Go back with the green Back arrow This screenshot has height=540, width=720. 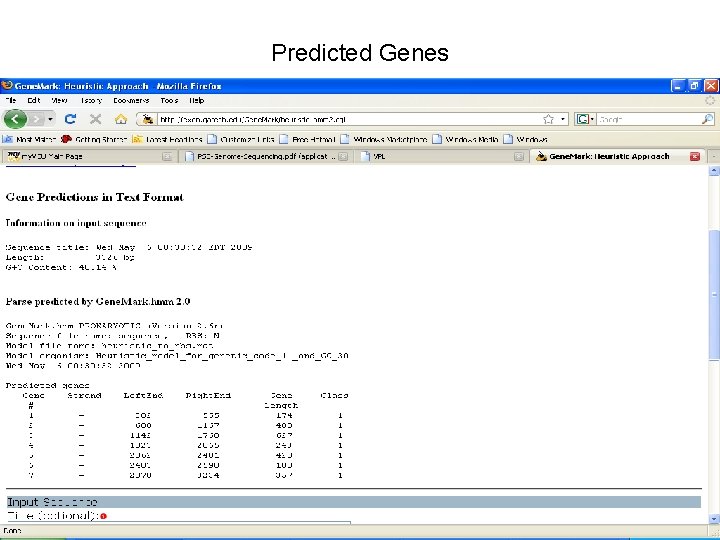[x=15, y=119]
